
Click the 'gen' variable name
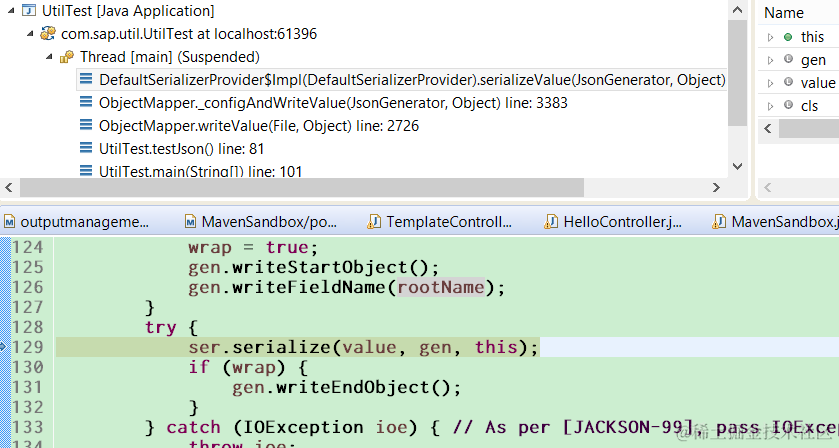point(813,60)
